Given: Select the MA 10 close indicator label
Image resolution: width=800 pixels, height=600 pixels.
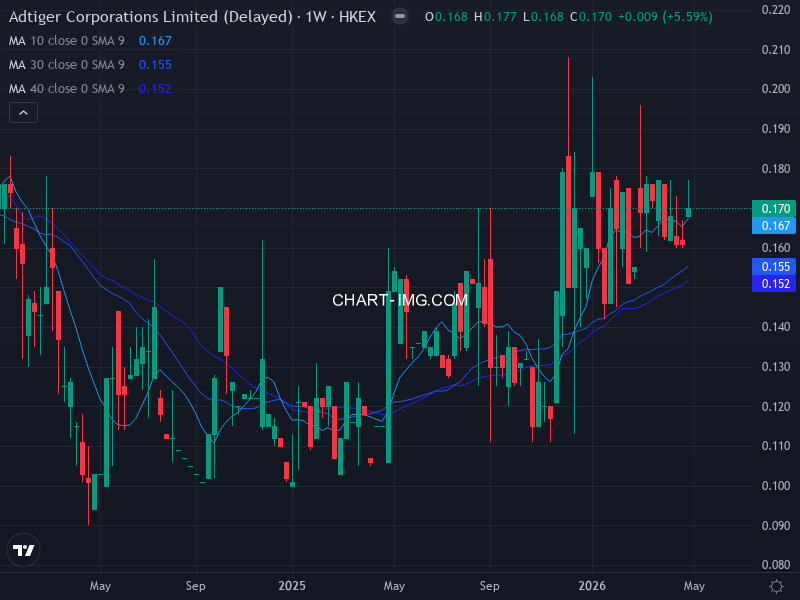Looking at the screenshot, I should tap(67, 41).
